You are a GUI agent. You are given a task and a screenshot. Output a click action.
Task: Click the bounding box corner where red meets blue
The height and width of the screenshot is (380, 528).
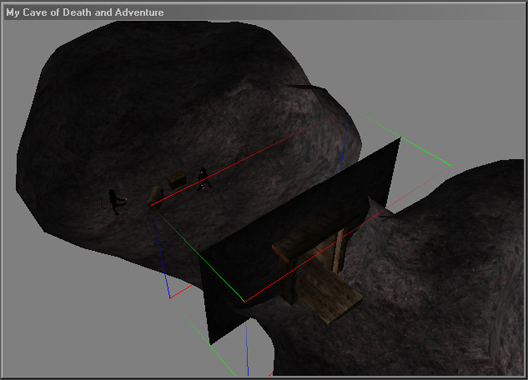pyautogui.click(x=170, y=298)
